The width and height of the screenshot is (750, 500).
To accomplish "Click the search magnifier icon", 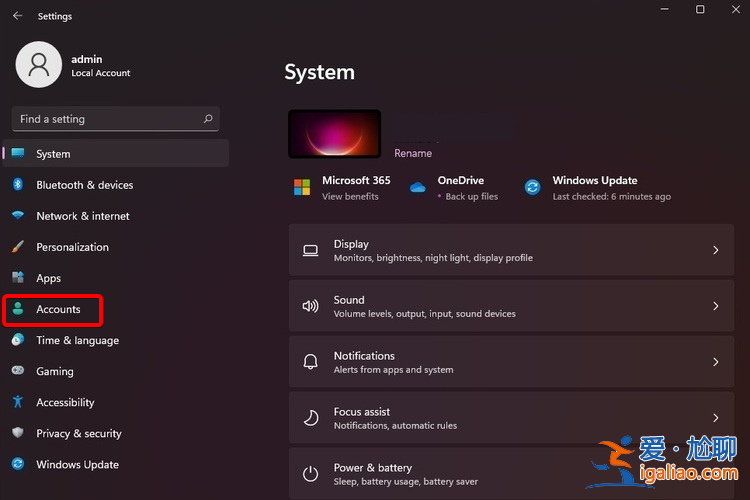I will (x=208, y=119).
